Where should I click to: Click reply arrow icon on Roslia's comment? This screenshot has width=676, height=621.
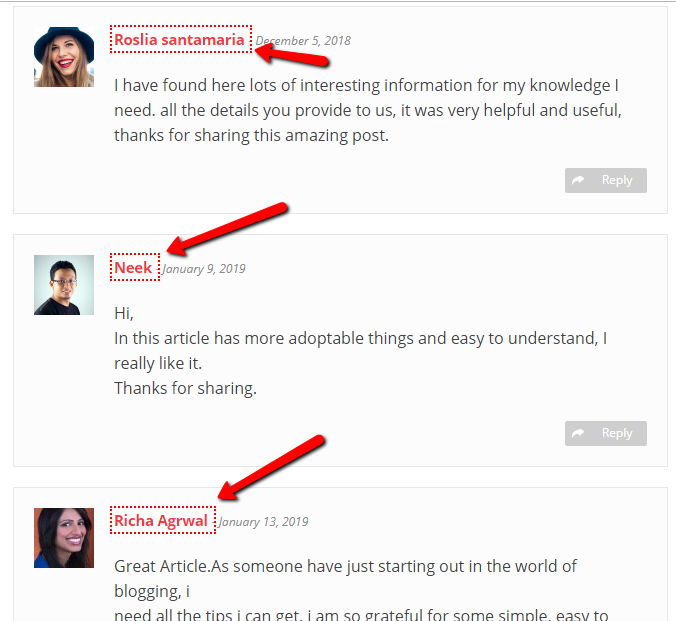pyautogui.click(x=578, y=180)
